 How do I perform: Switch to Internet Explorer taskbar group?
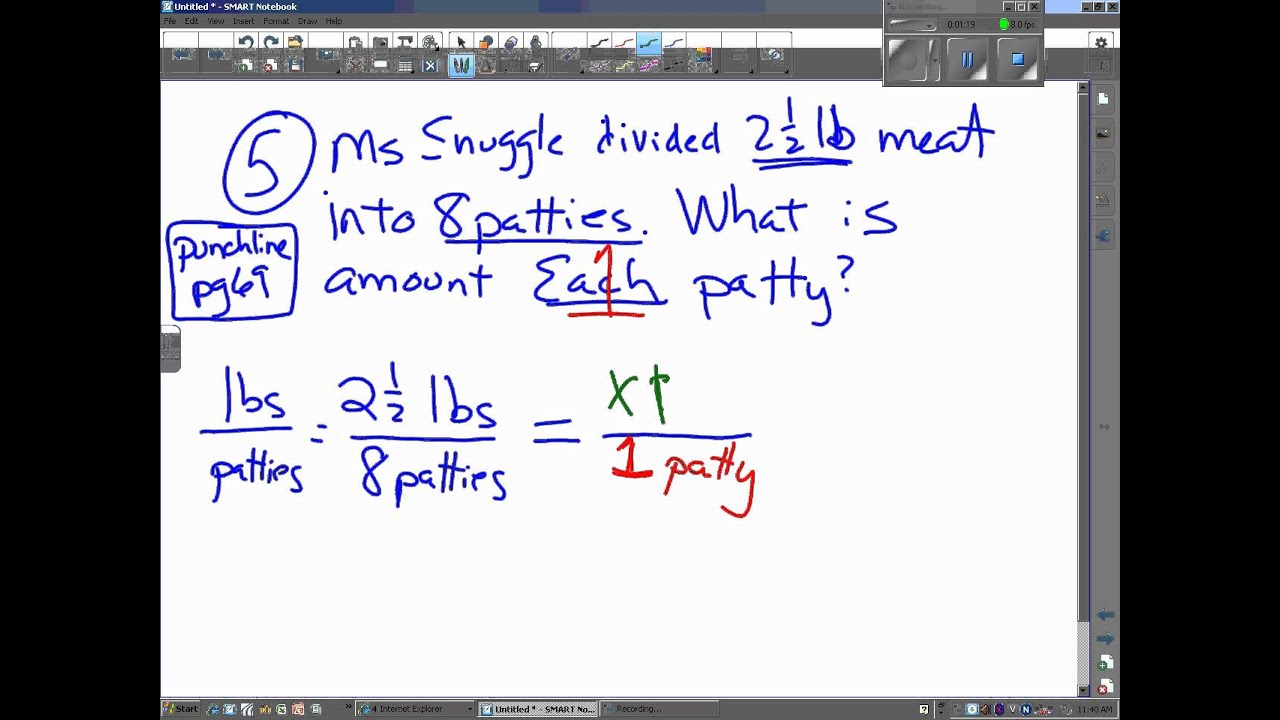tap(413, 709)
